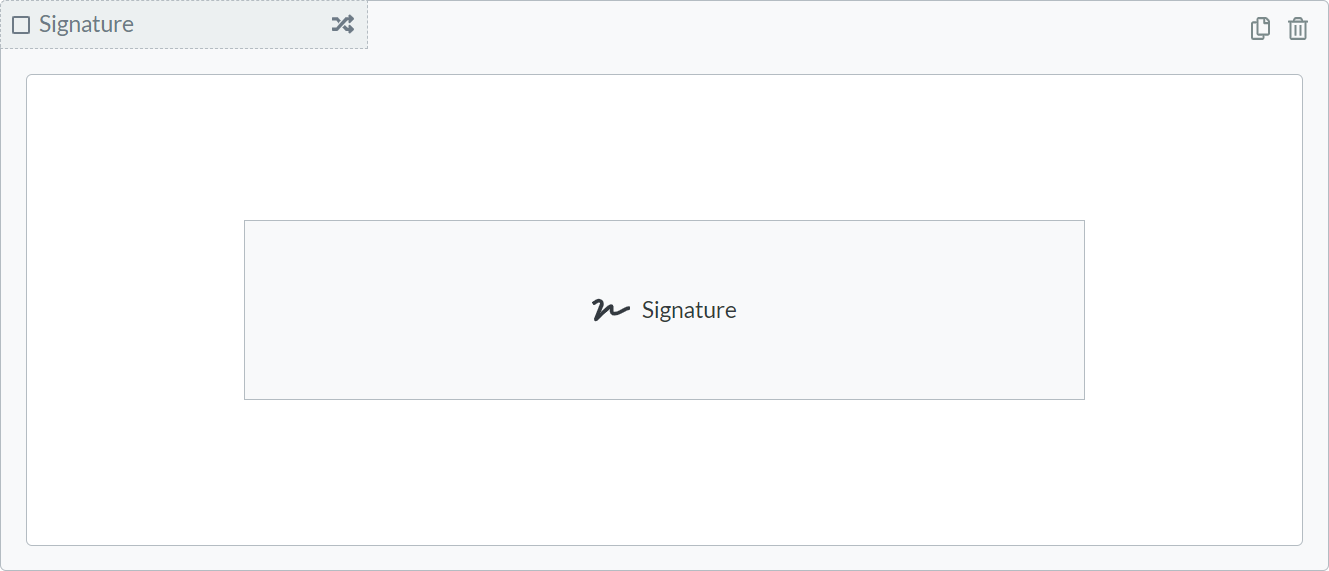Image resolution: width=1329 pixels, height=571 pixels.
Task: Click the centered Signature text label
Action: (x=689, y=310)
